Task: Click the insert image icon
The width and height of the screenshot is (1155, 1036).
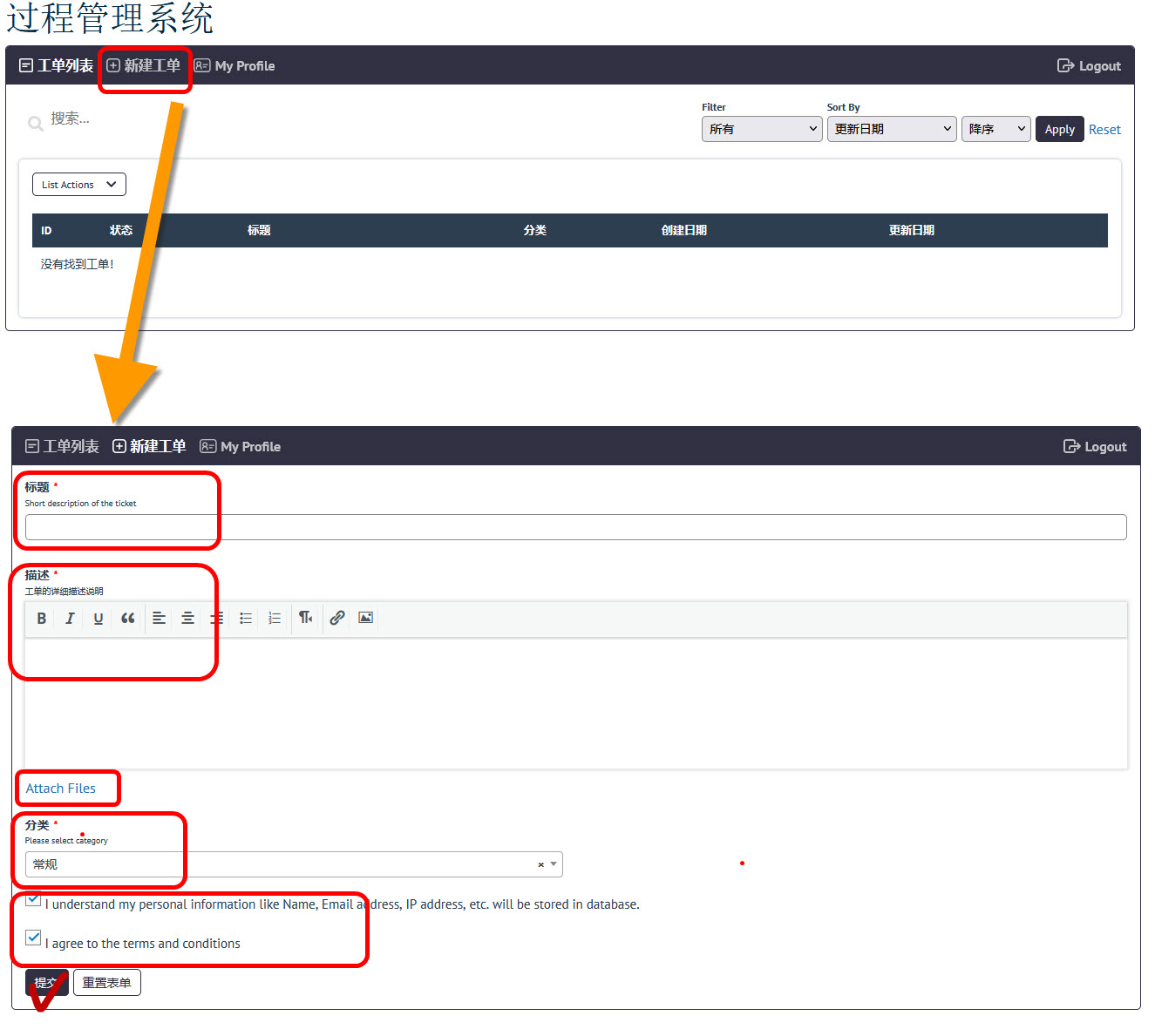Action: pyautogui.click(x=366, y=618)
